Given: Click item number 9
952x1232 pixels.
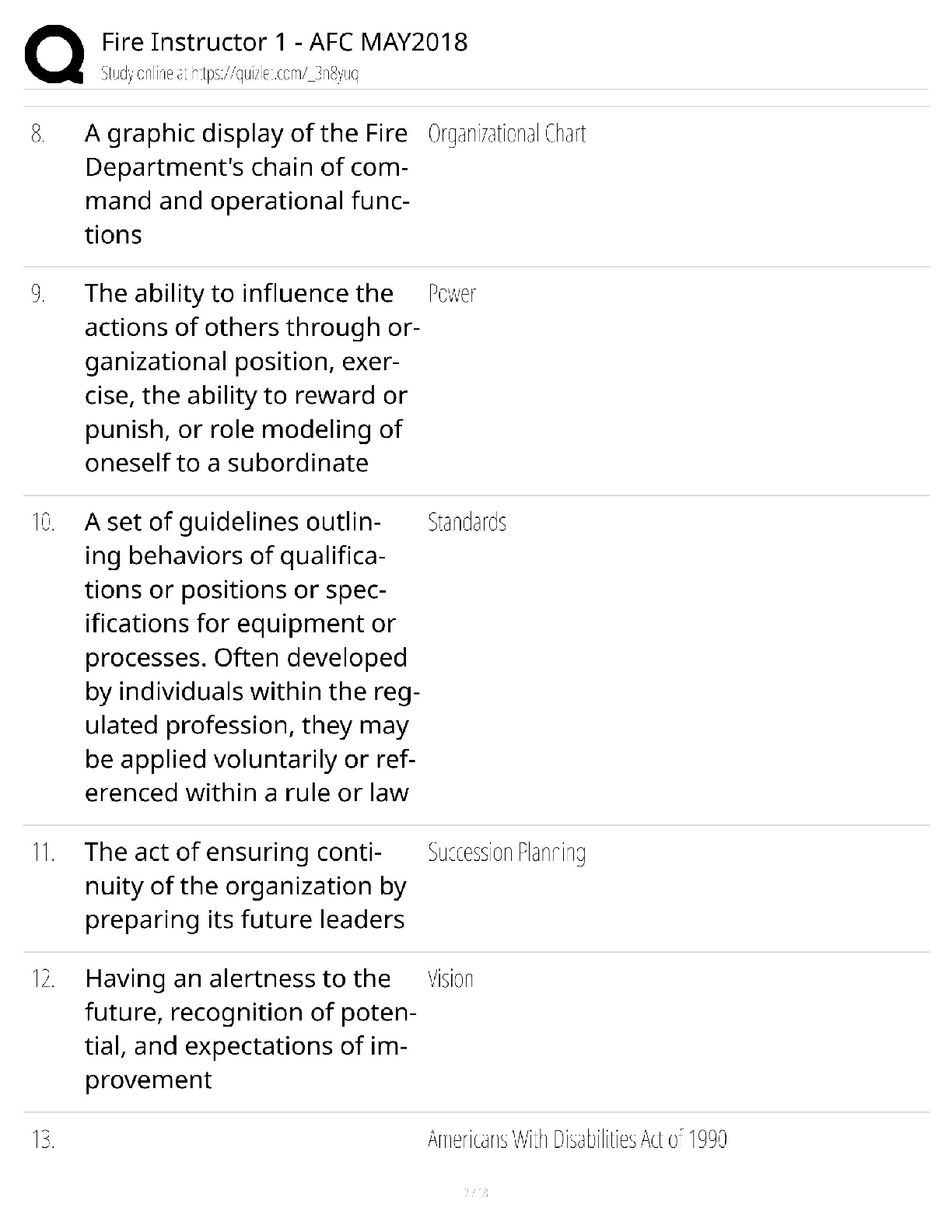Looking at the screenshot, I should coord(38,294).
